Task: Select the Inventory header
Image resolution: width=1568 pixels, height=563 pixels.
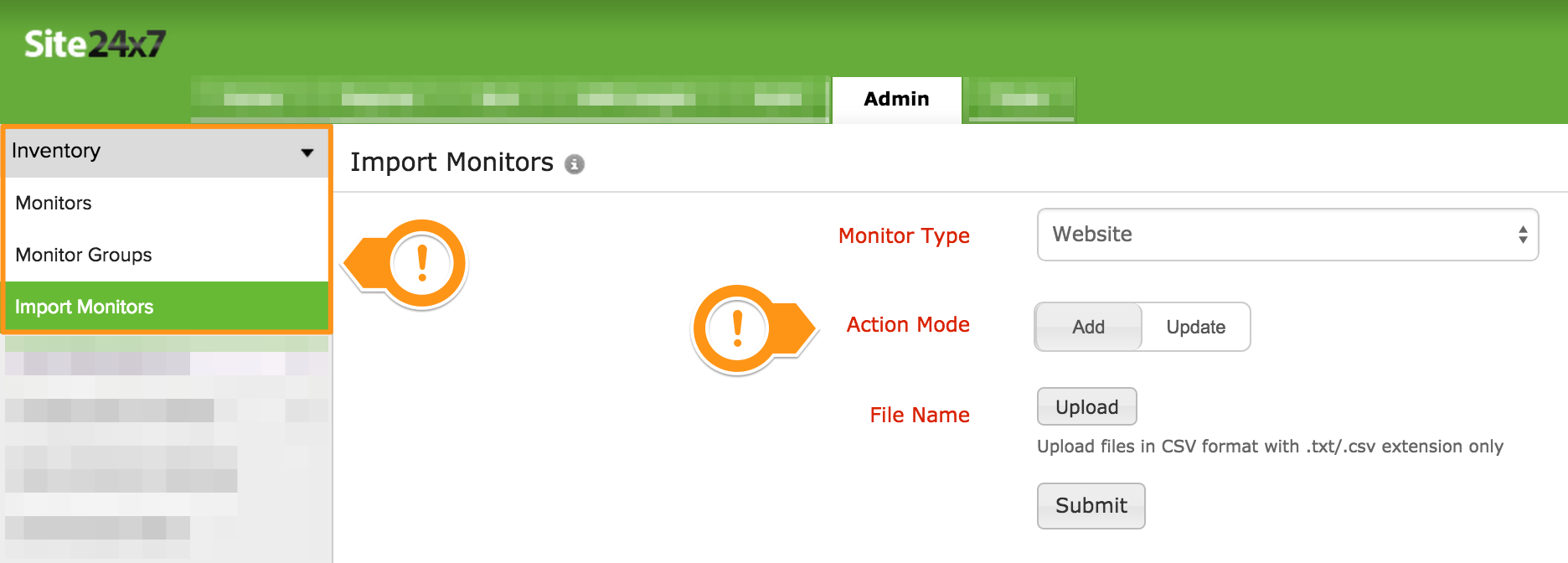Action: click(x=167, y=152)
